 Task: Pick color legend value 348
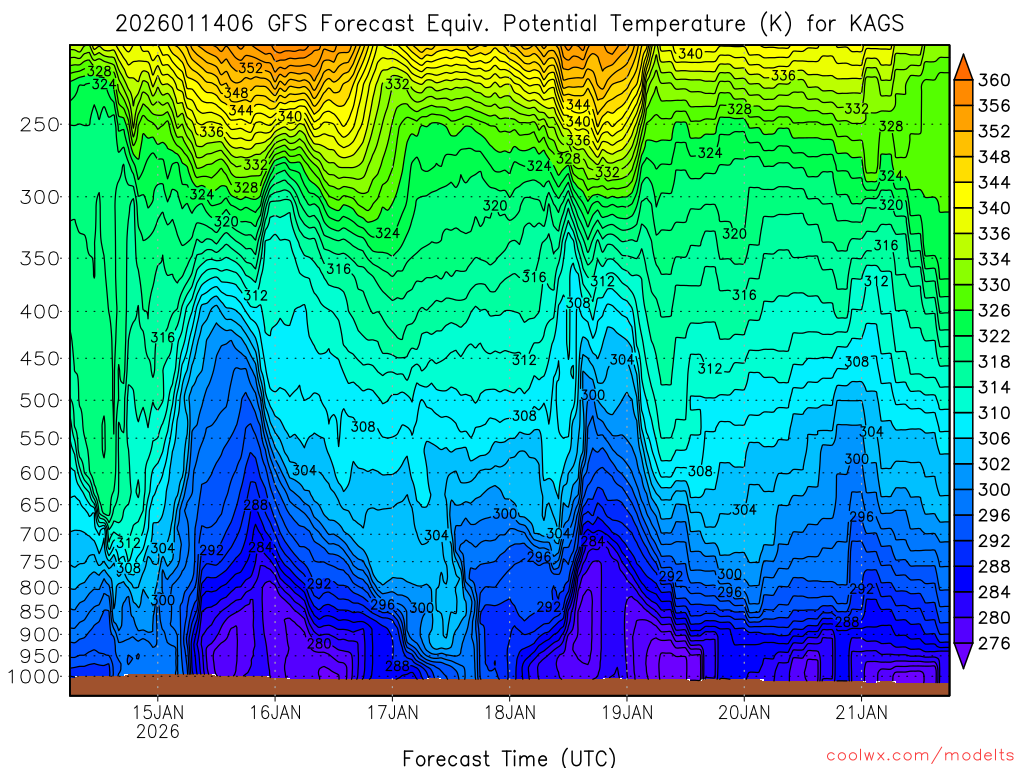pos(994,157)
